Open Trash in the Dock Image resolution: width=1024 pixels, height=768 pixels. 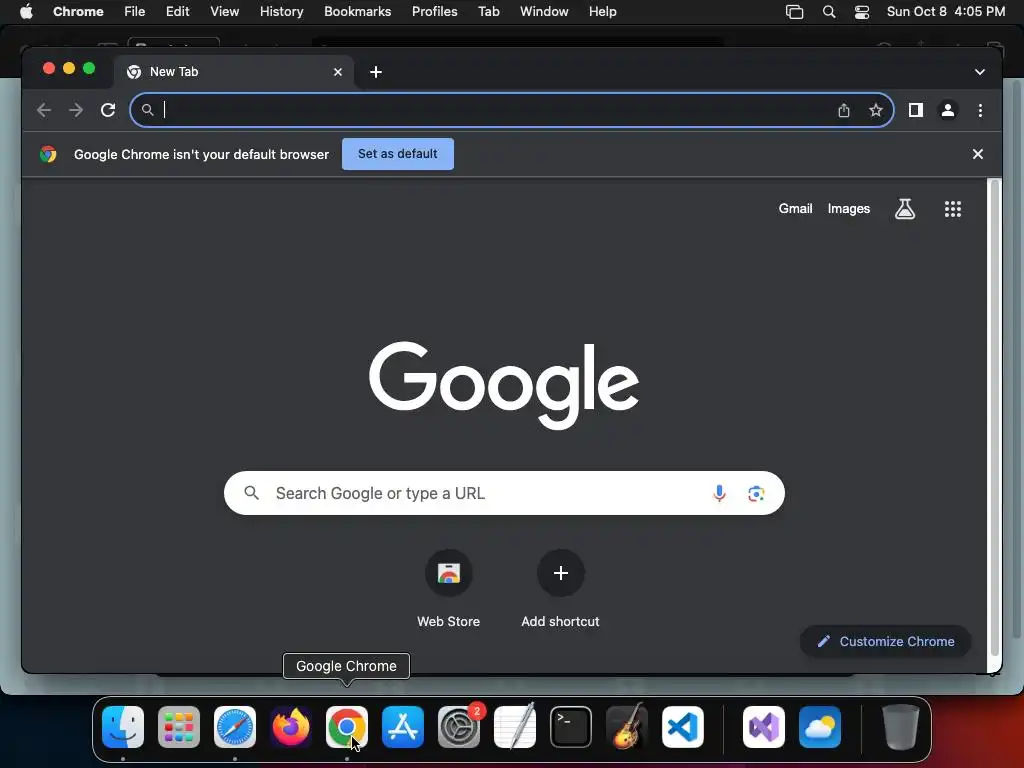(901, 727)
